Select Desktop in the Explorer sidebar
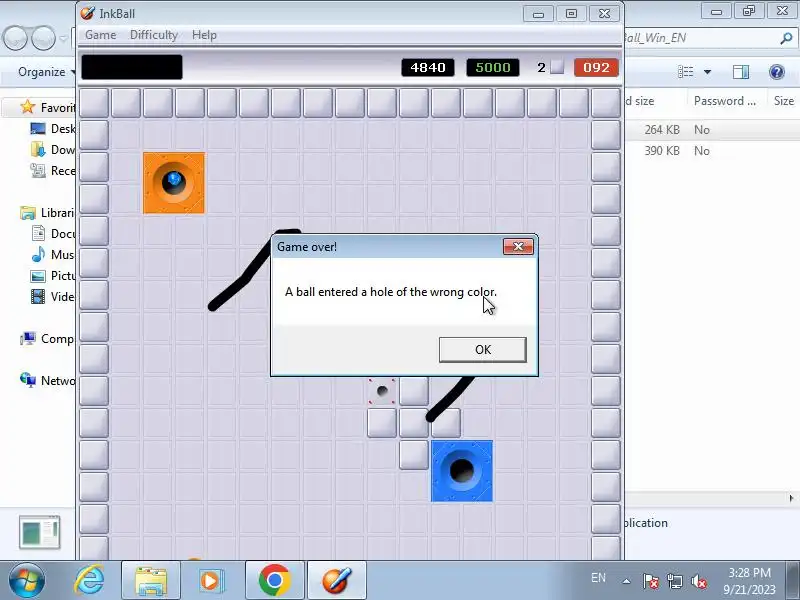Viewport: 800px width, 600px height. click(x=53, y=129)
